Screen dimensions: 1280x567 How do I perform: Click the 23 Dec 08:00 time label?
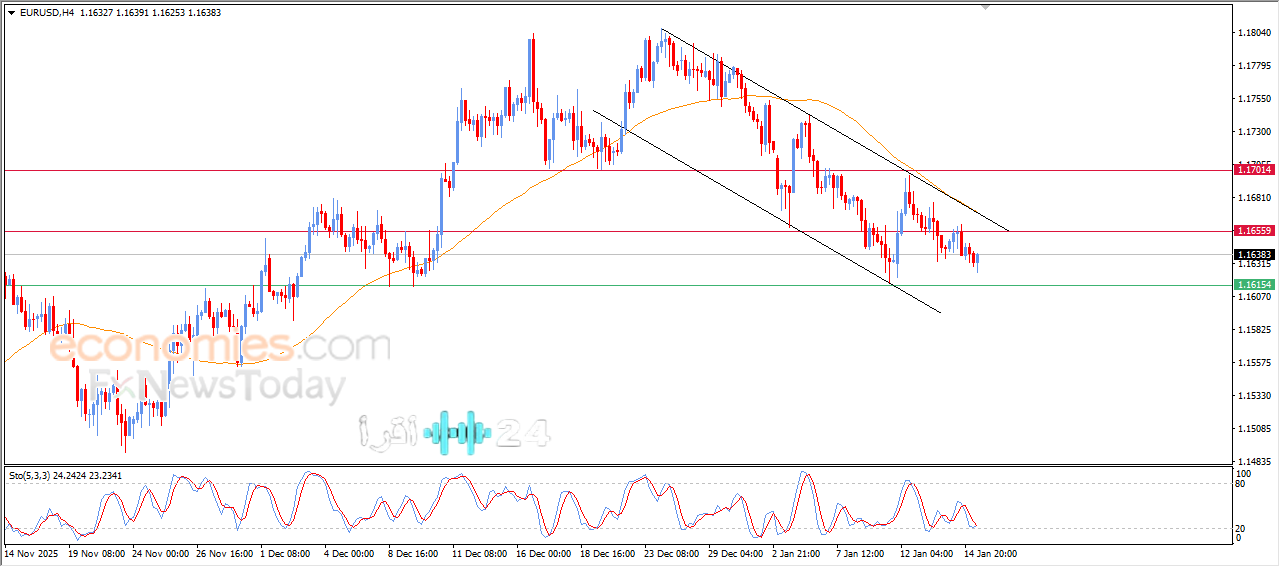tap(670, 553)
